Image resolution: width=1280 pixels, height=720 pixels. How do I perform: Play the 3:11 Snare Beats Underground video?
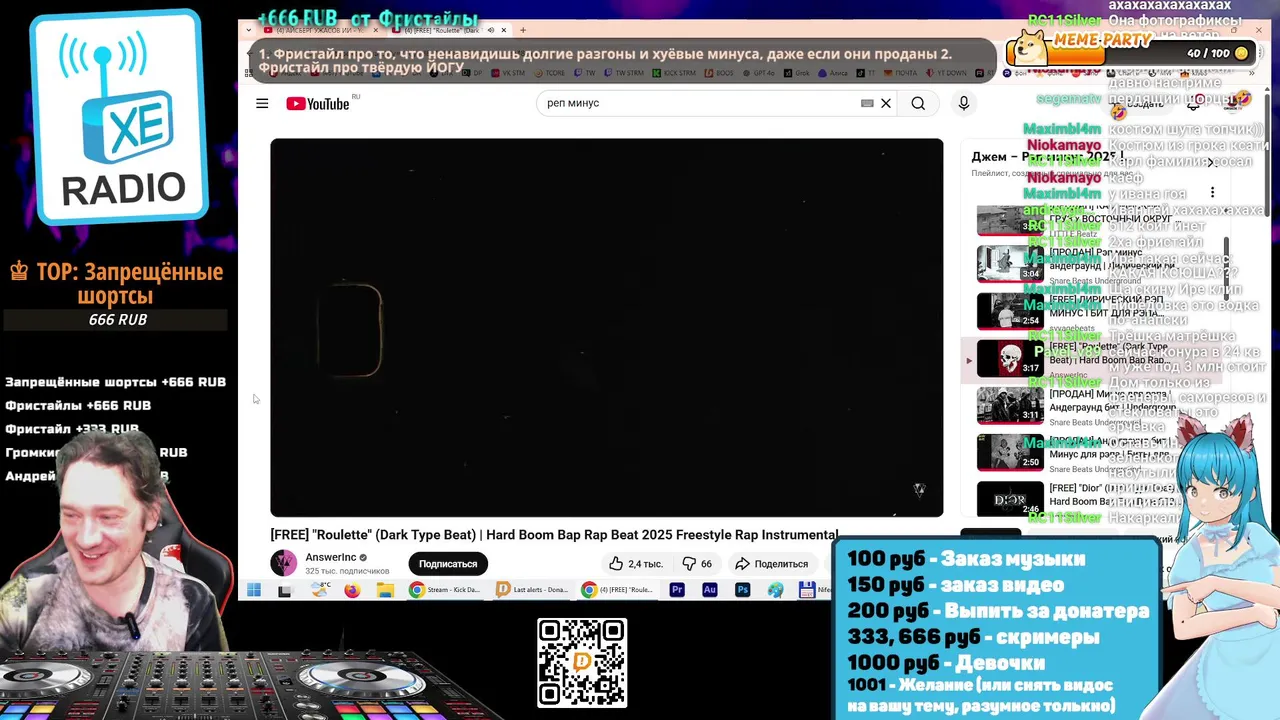click(1010, 405)
